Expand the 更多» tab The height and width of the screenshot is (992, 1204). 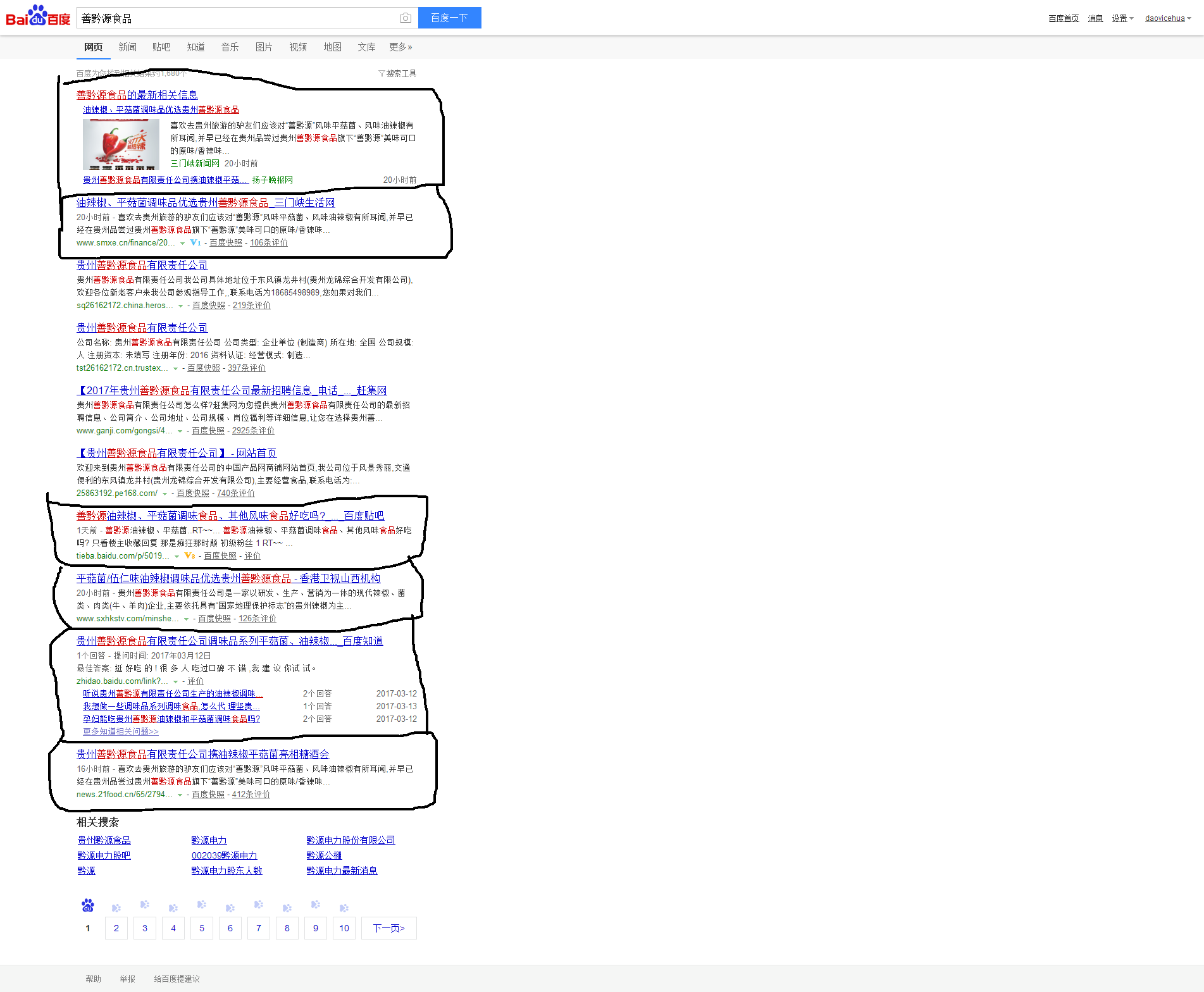click(x=400, y=47)
